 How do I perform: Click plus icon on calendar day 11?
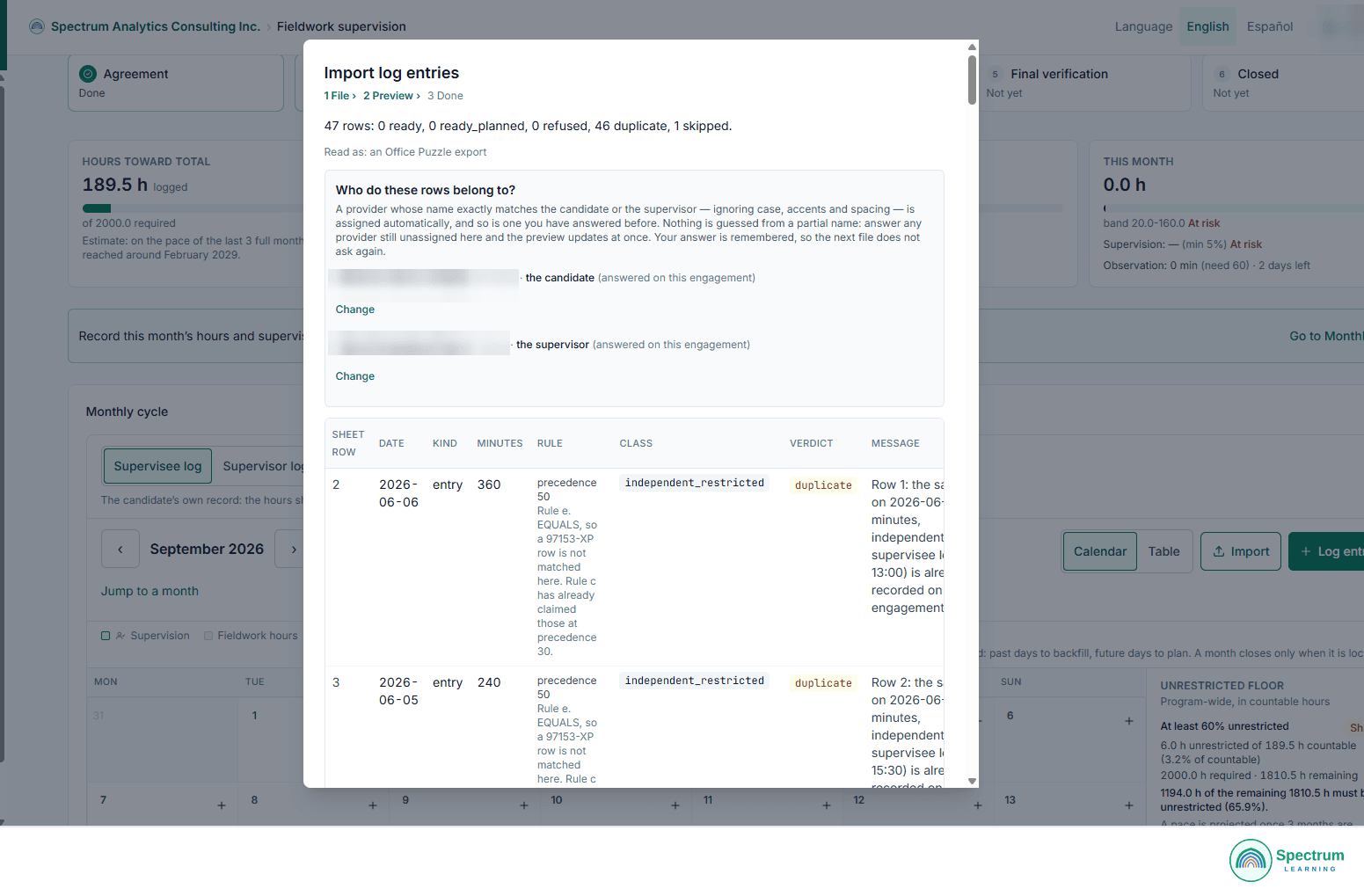tap(827, 805)
